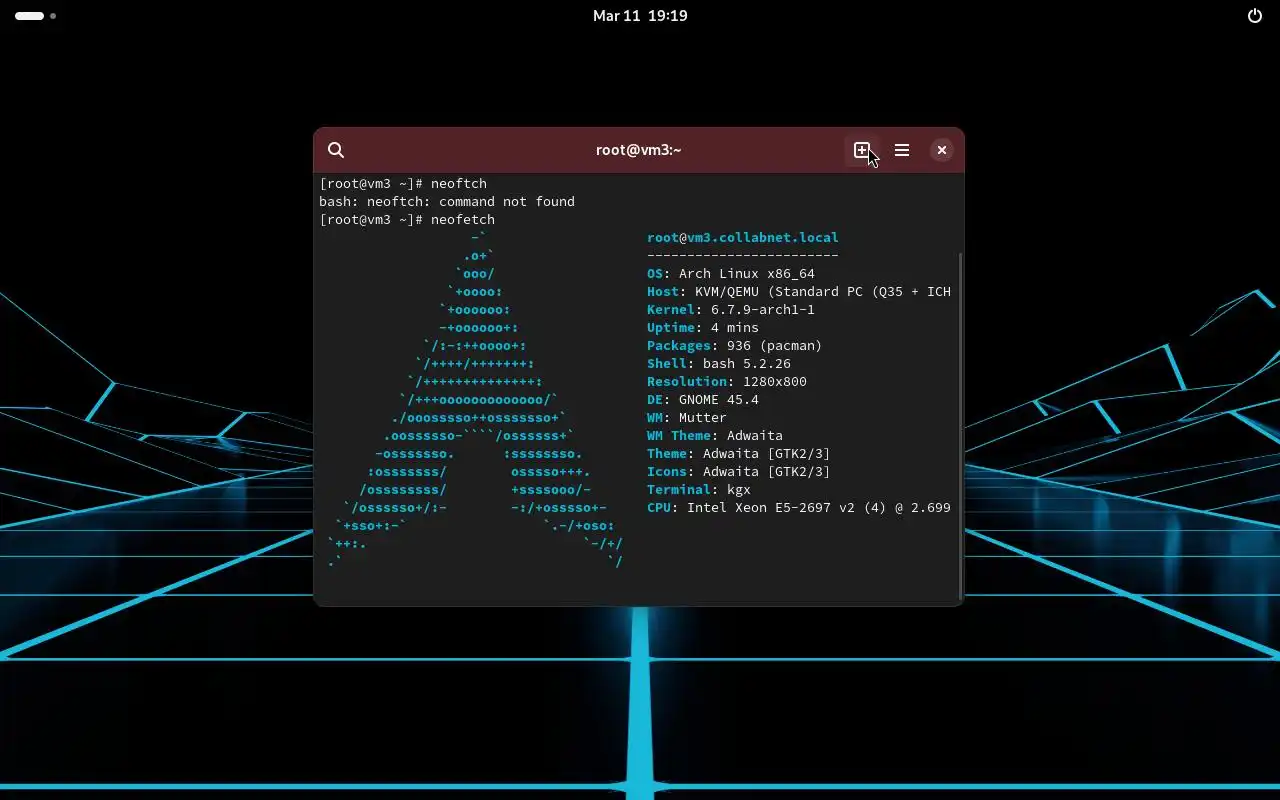Click the WM value 'Mutter'
The image size is (1280, 800).
(x=703, y=418)
